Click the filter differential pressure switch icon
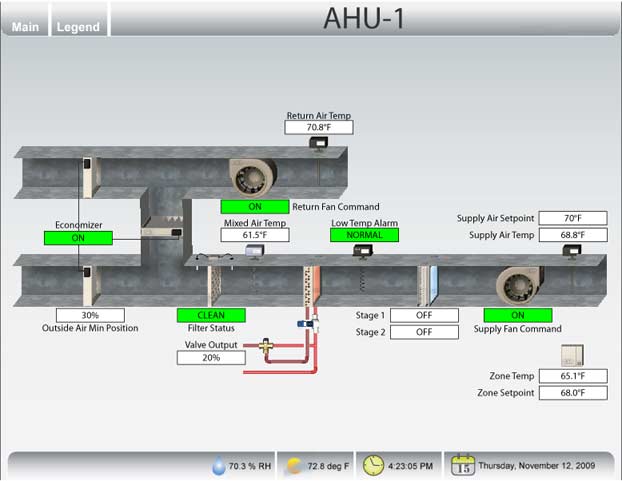This screenshot has height=481, width=622. (215, 261)
